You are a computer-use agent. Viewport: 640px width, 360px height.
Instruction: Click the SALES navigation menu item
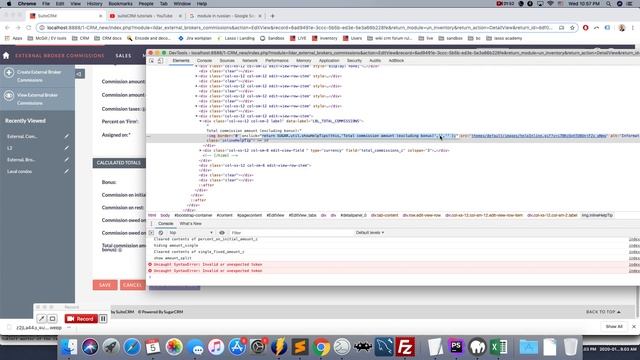click(x=123, y=56)
